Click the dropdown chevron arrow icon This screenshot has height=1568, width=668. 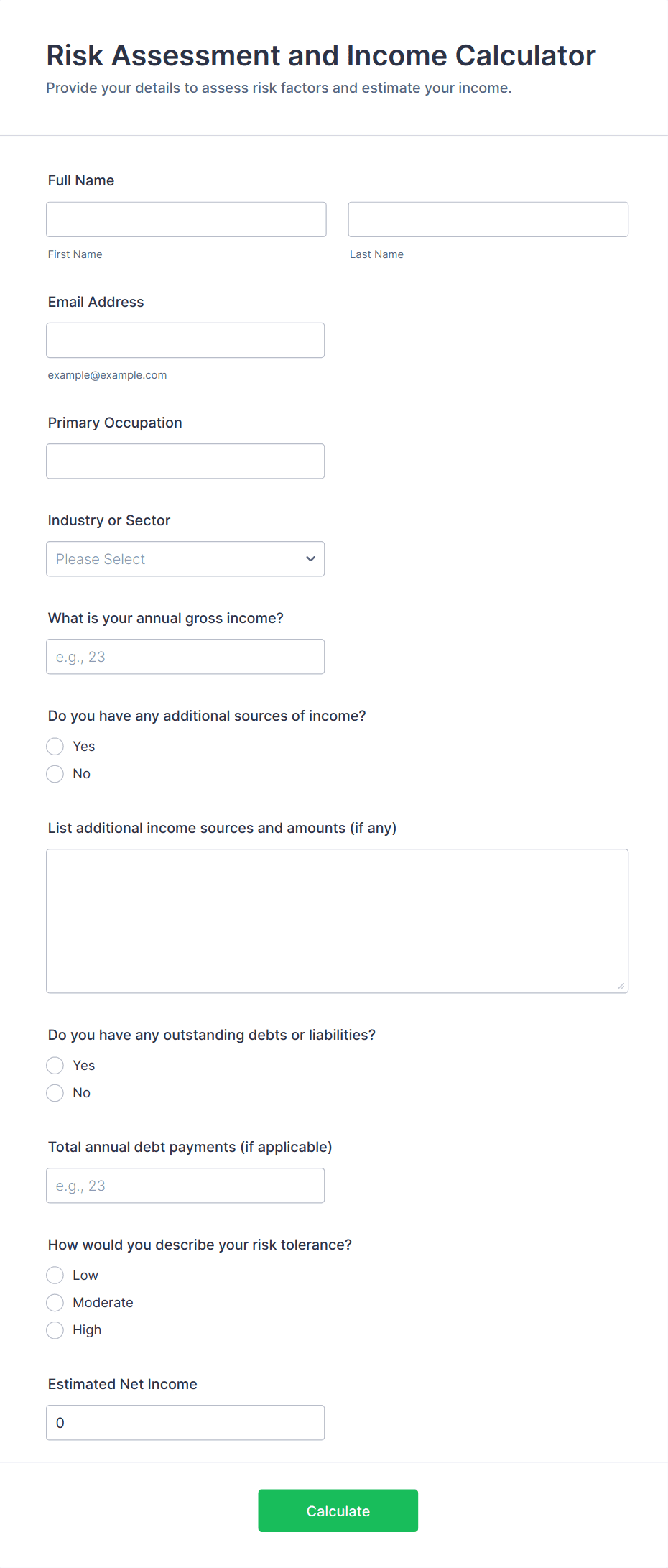[310, 558]
